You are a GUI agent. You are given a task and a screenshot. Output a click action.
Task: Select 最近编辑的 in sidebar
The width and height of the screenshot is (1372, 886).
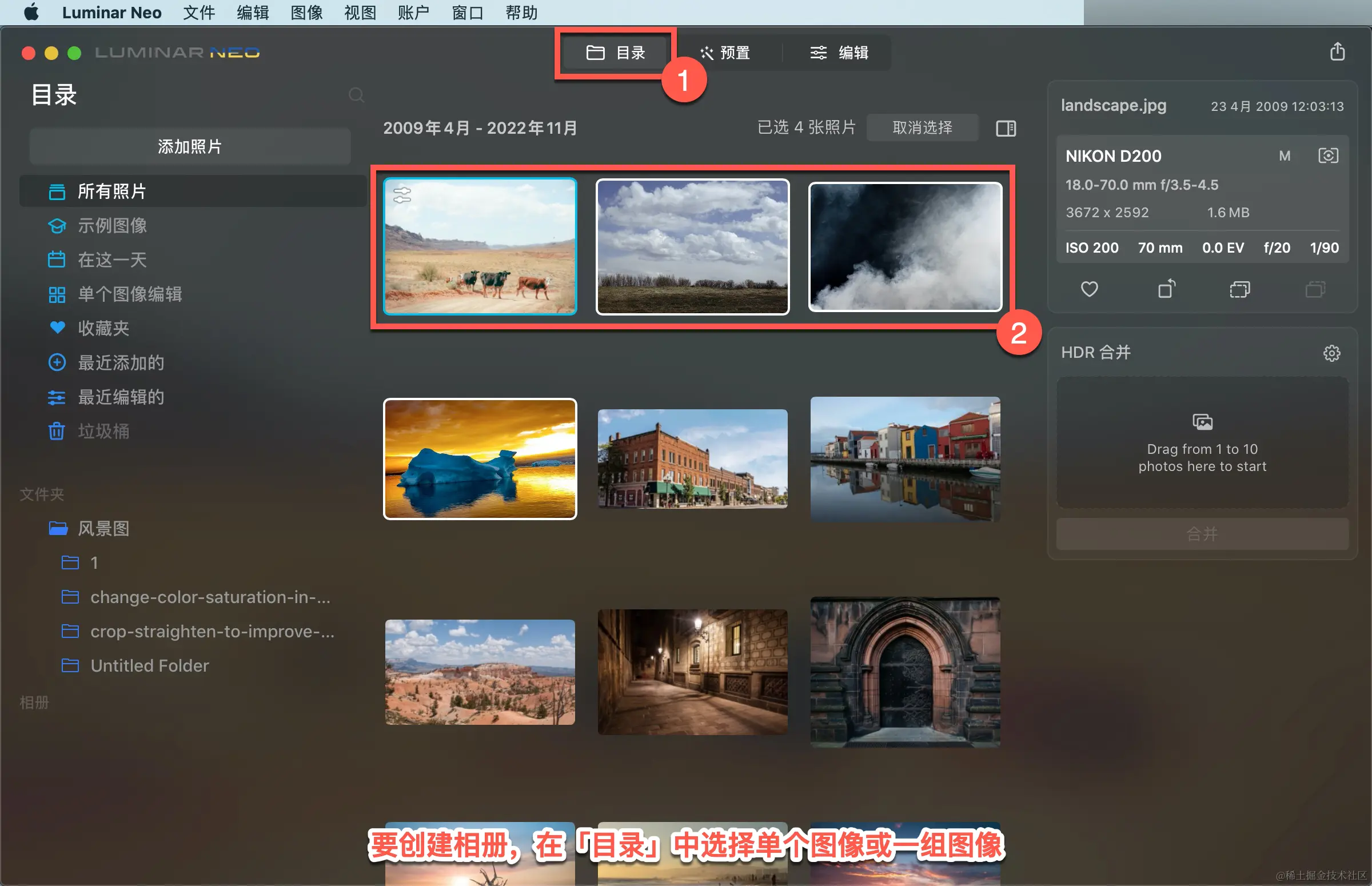click(121, 397)
